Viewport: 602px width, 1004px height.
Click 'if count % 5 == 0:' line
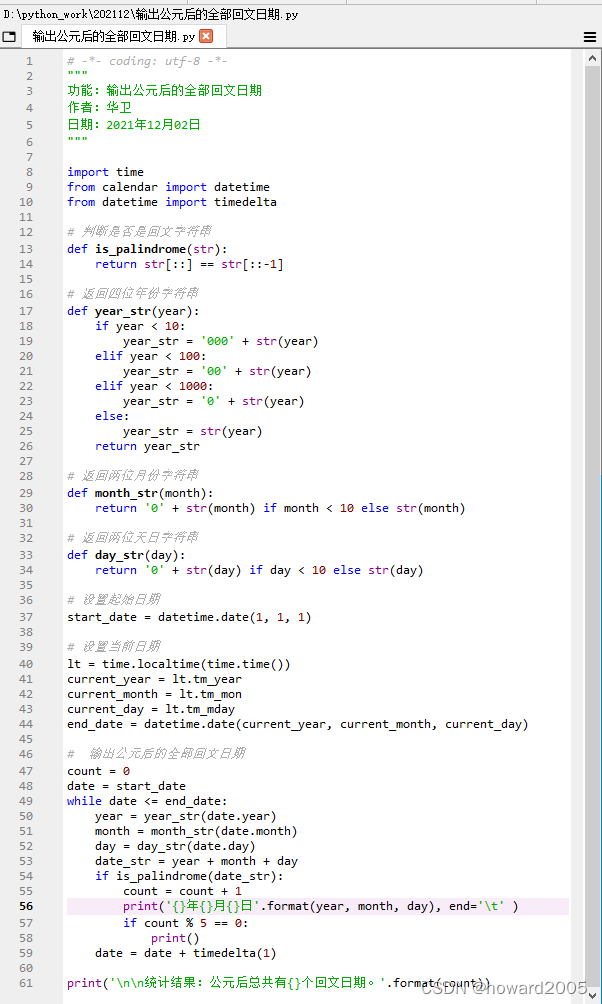(x=186, y=923)
